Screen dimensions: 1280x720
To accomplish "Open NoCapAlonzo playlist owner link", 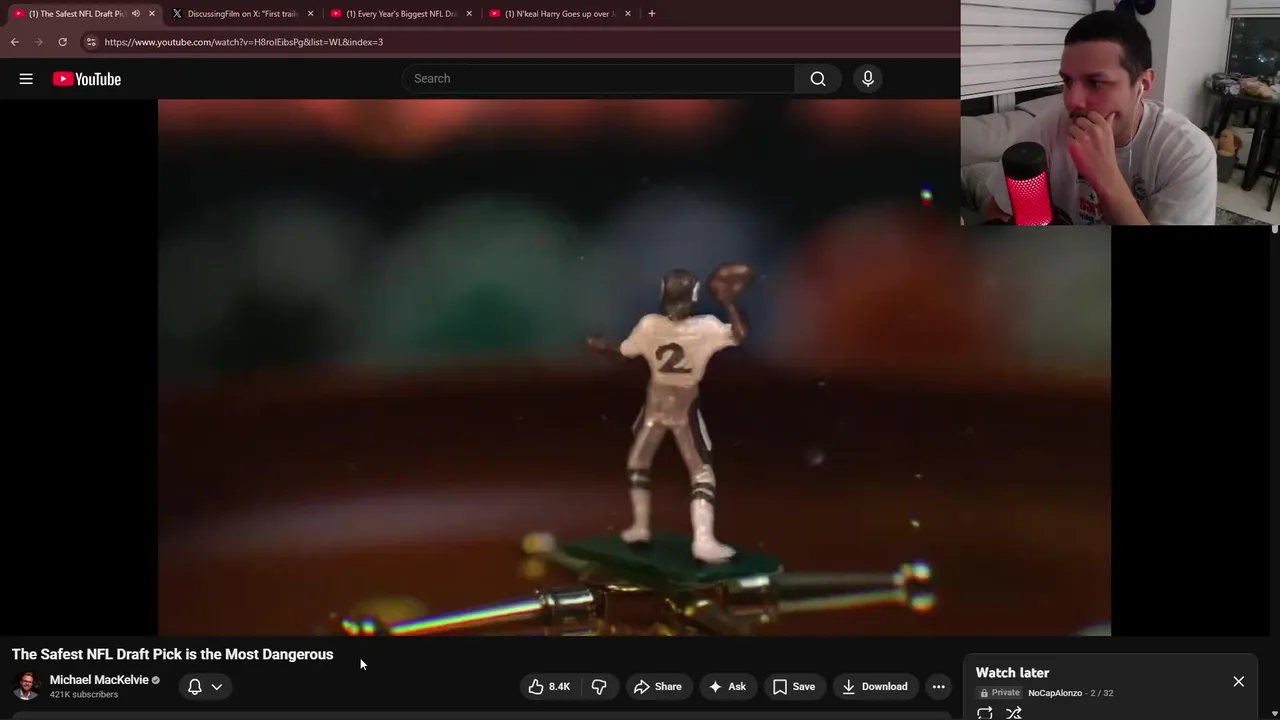I will [x=1055, y=693].
